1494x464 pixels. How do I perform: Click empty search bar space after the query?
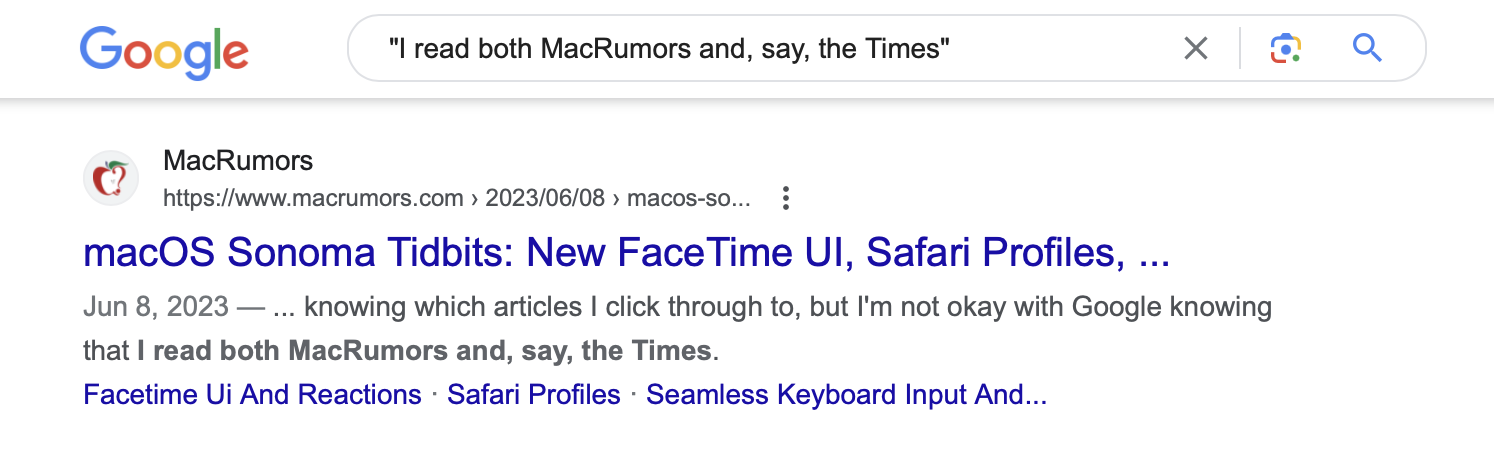pos(1060,48)
